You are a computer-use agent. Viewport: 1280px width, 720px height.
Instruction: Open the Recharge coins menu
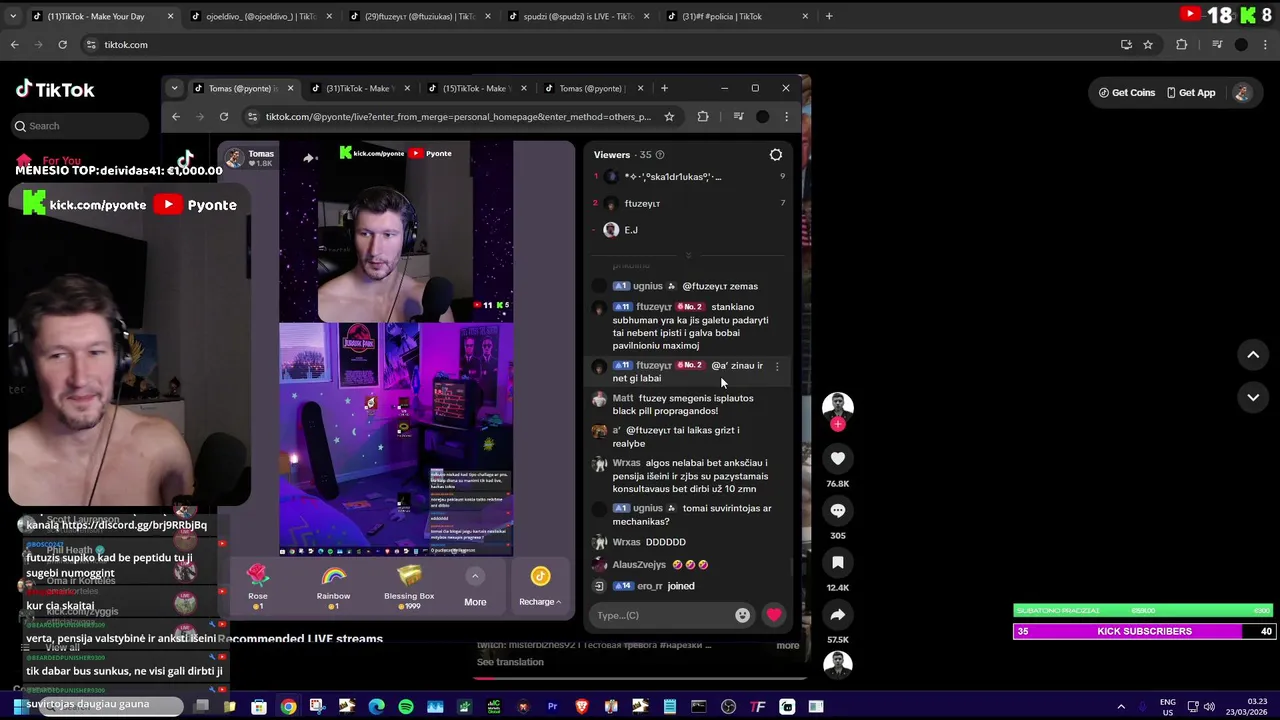click(x=540, y=587)
